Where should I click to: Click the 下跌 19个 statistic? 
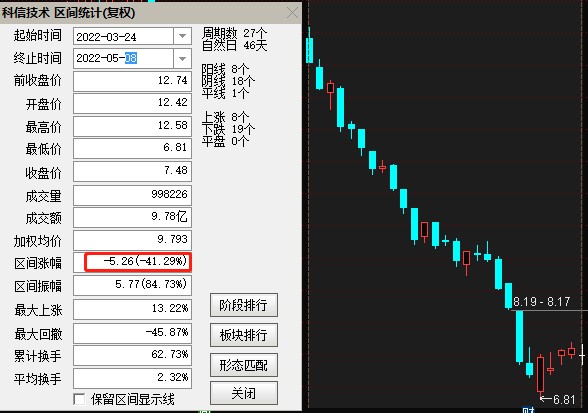228,129
